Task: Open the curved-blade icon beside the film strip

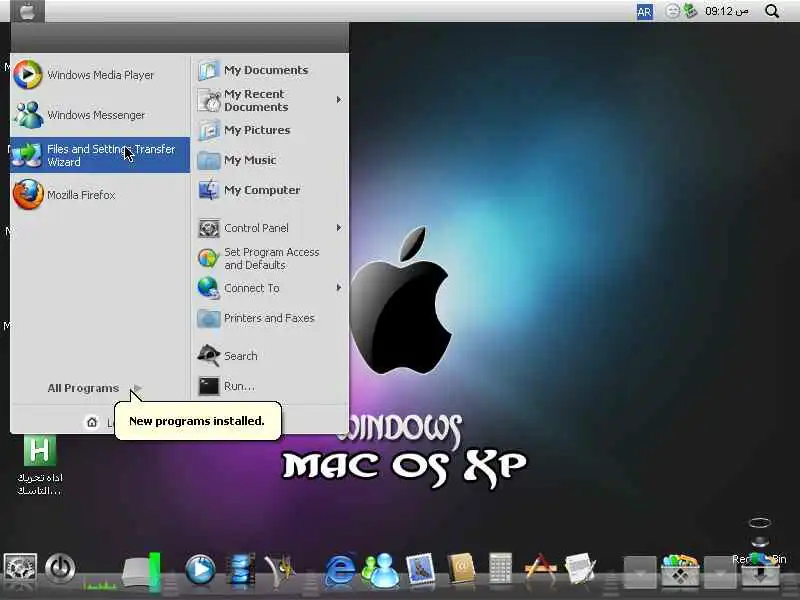Action: (279, 570)
